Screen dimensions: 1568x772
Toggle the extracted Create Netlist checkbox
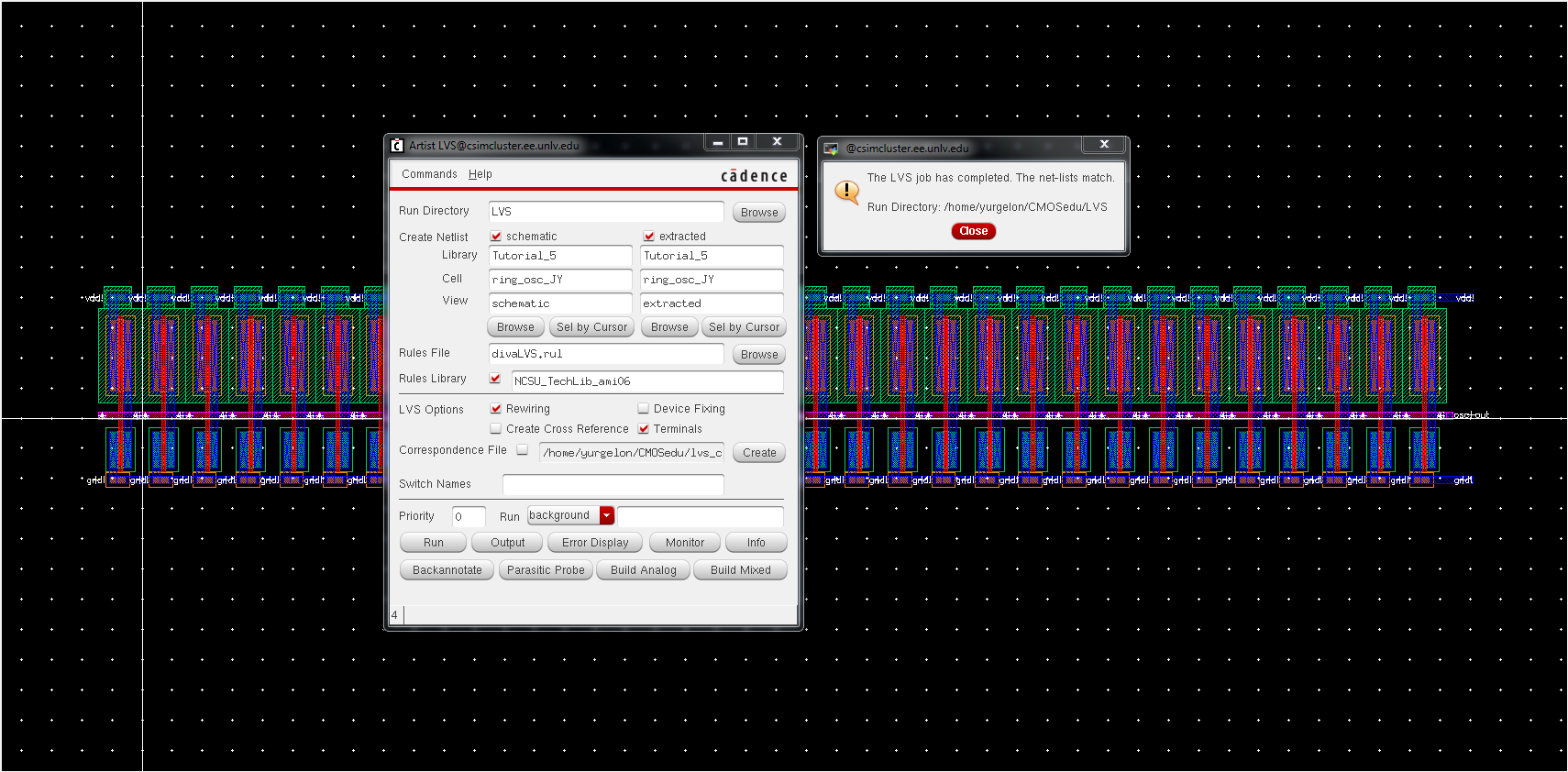[x=649, y=237]
